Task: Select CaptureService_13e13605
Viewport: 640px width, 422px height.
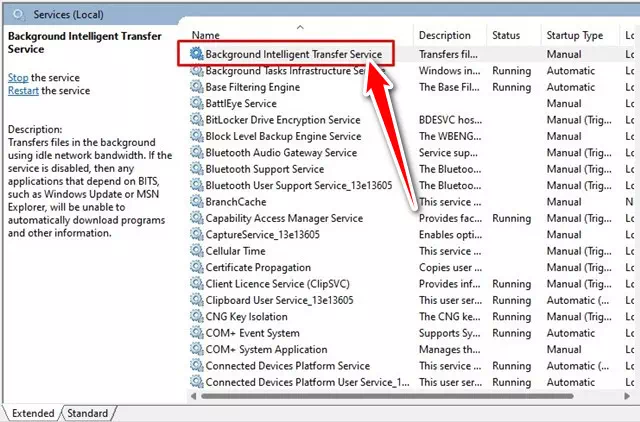Action: click(262, 235)
